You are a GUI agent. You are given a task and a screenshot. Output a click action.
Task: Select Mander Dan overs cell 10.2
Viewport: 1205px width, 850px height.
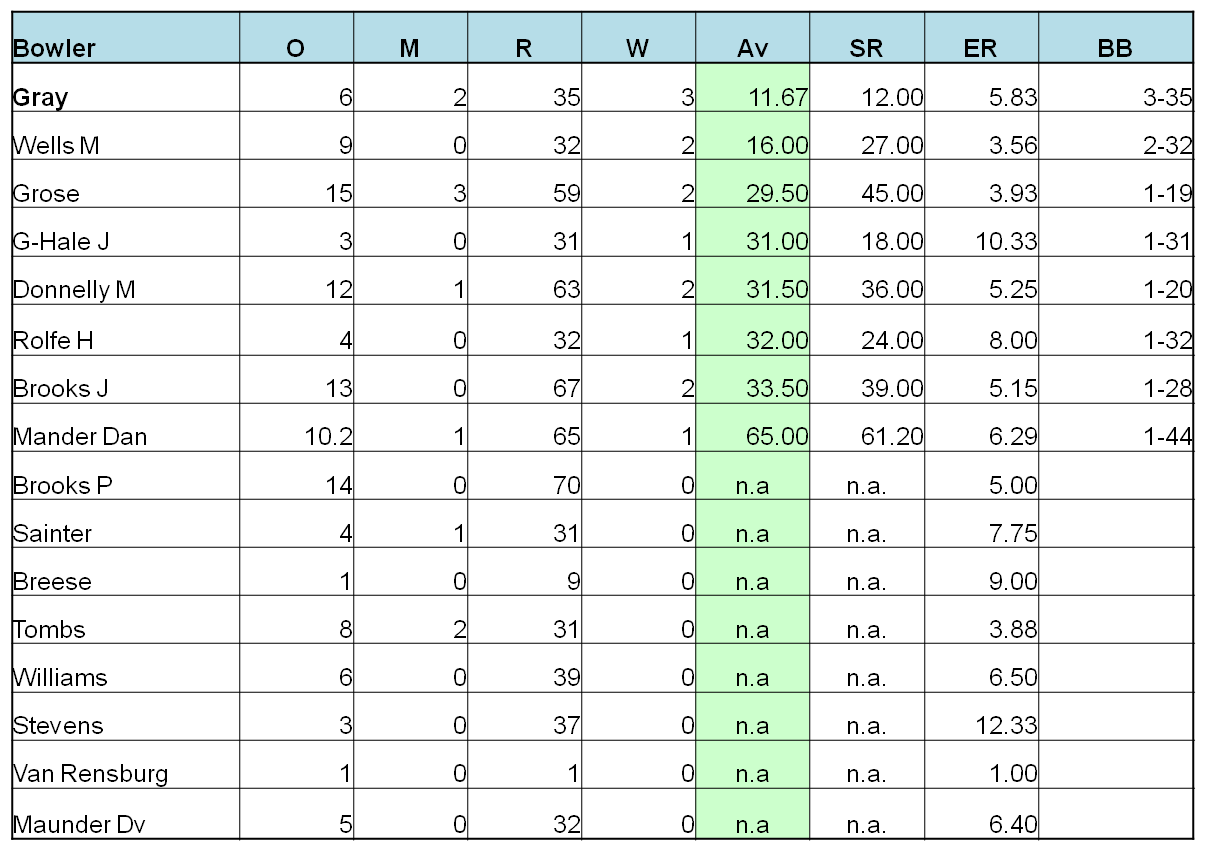point(296,436)
